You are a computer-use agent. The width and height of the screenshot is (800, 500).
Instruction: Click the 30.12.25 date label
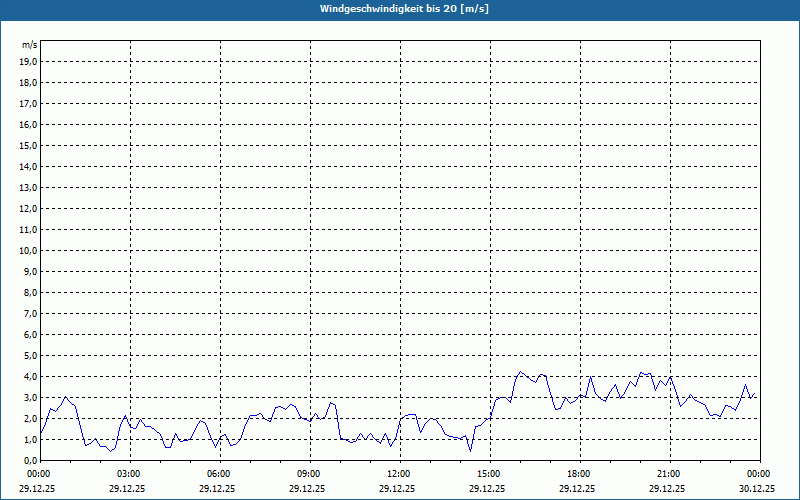pos(757,489)
